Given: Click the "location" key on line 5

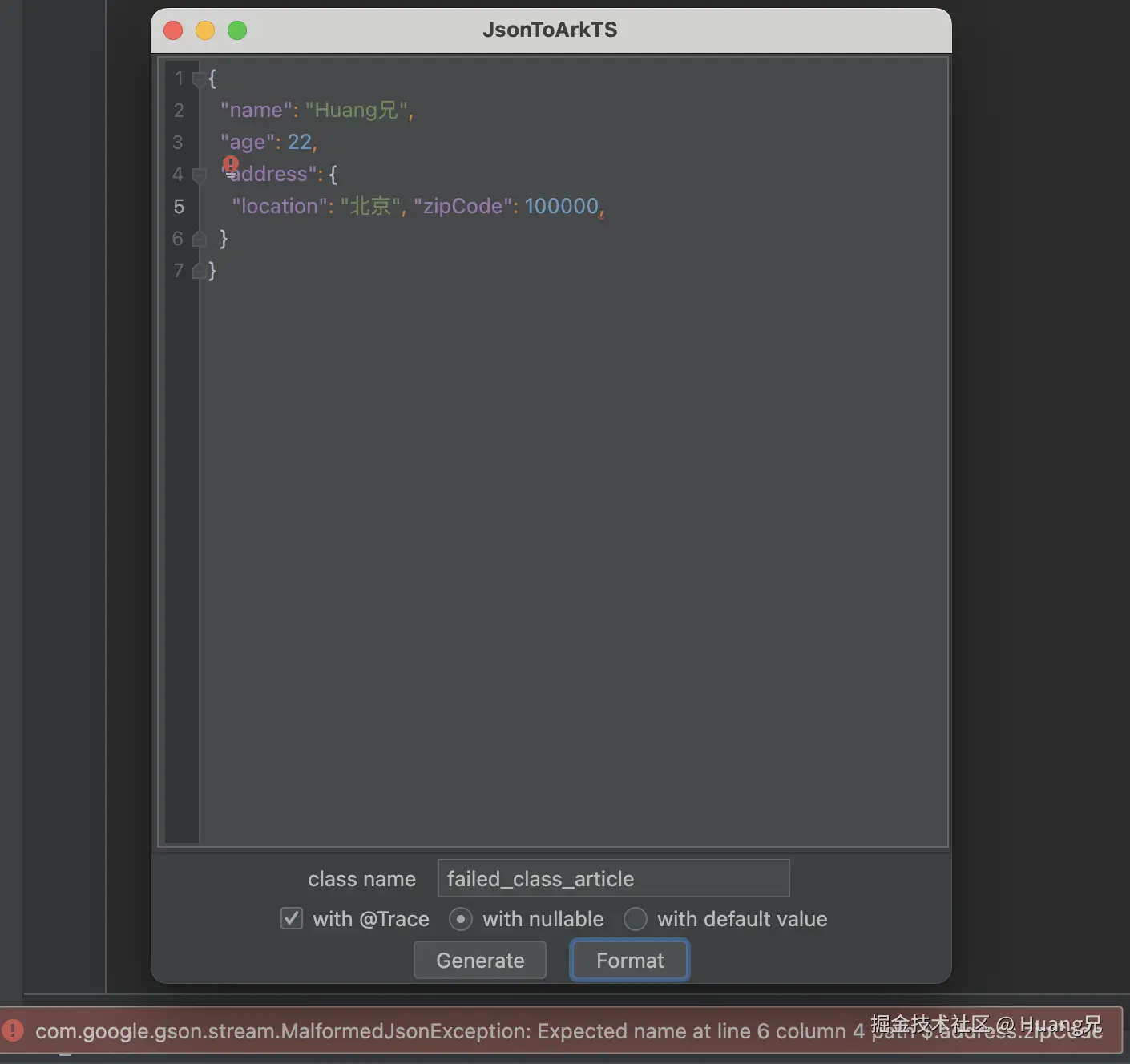Looking at the screenshot, I should point(280,206).
